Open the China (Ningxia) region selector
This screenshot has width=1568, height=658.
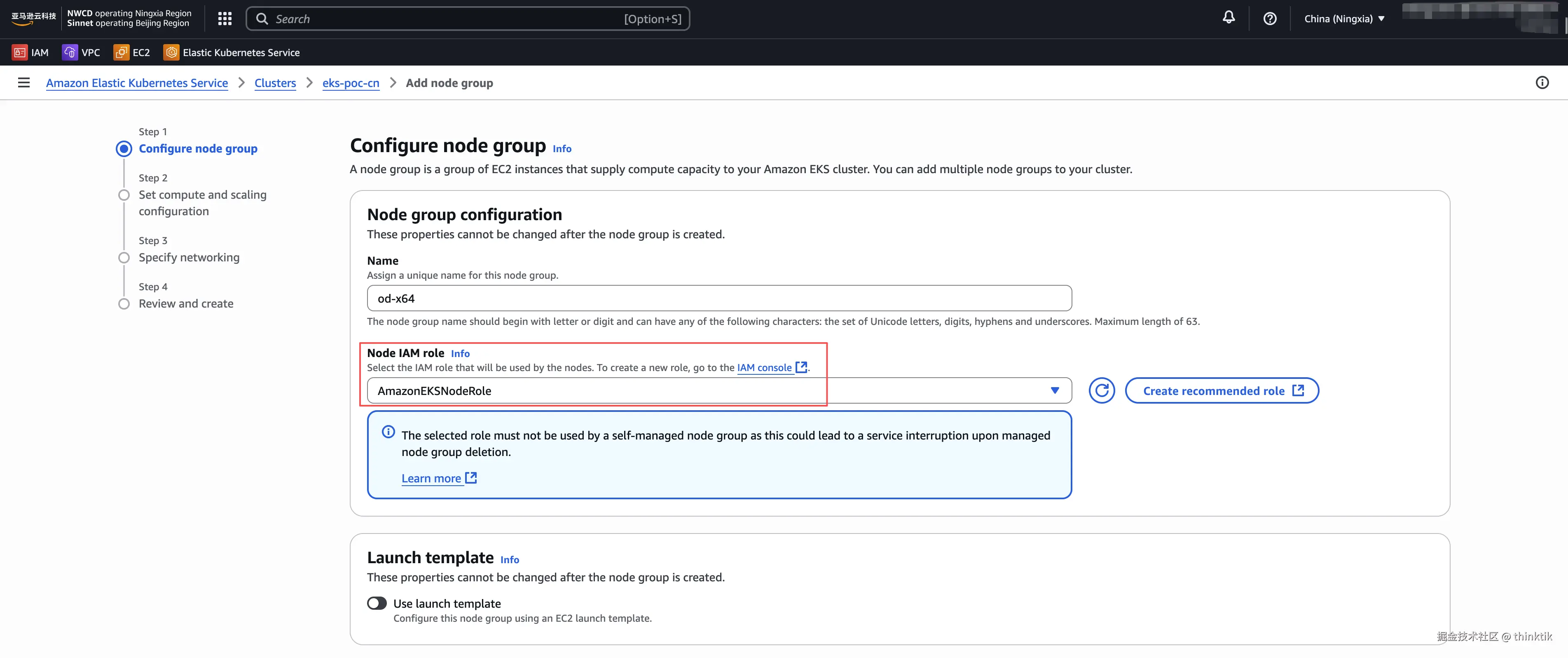[x=1344, y=19]
